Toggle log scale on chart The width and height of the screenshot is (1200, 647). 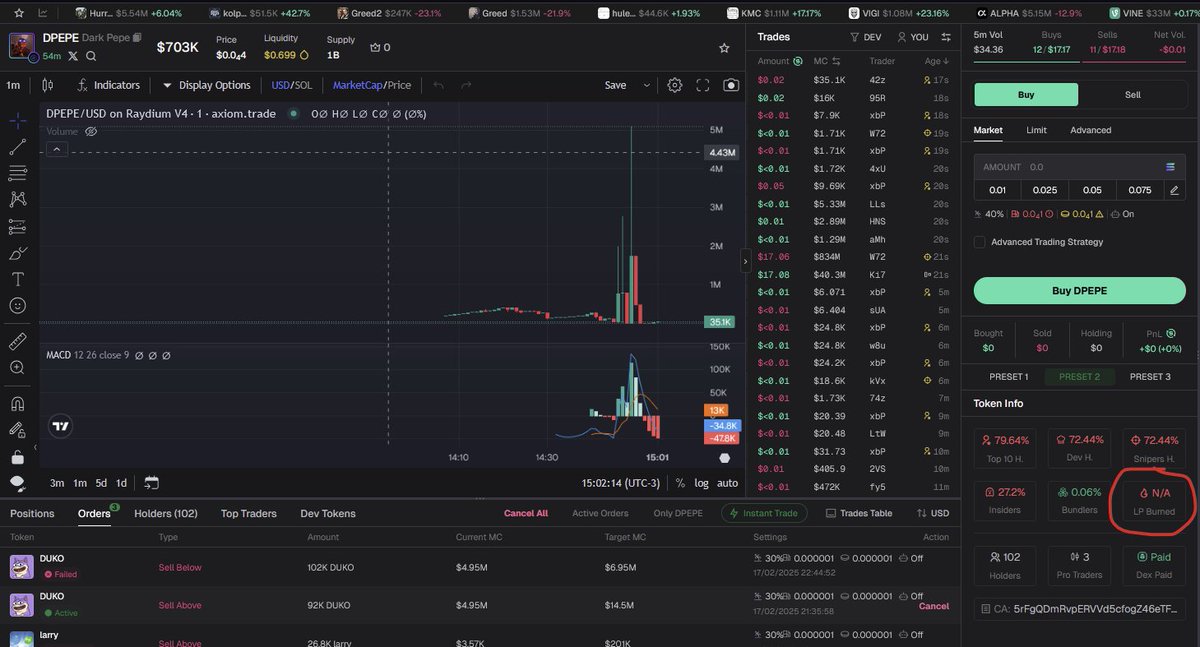[701, 483]
